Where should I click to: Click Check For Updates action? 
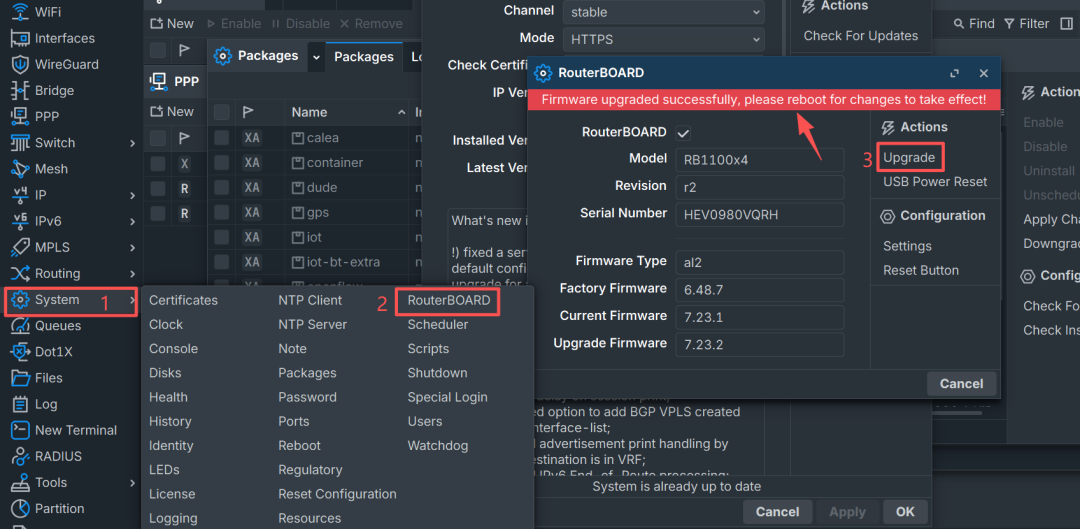click(861, 36)
